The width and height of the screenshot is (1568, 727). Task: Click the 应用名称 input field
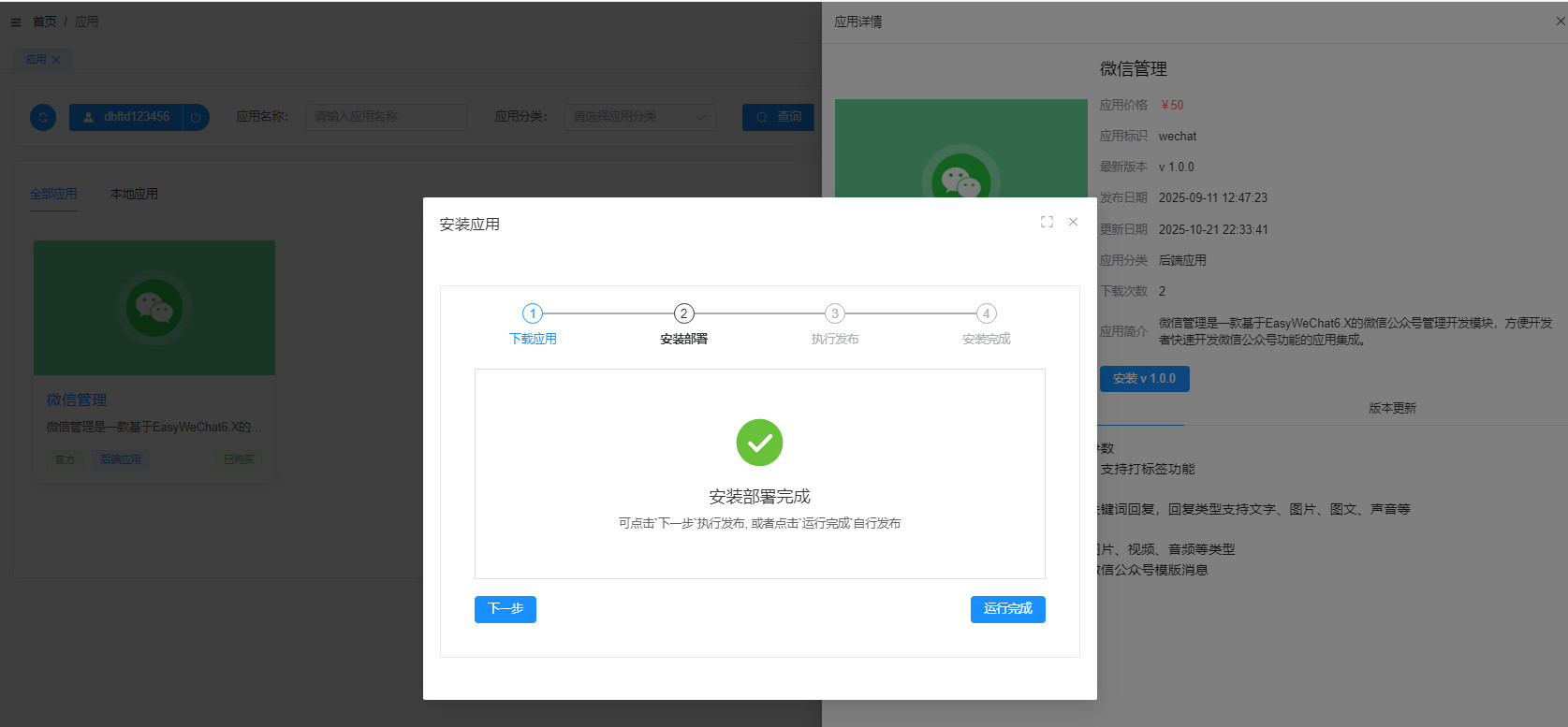[x=386, y=117]
